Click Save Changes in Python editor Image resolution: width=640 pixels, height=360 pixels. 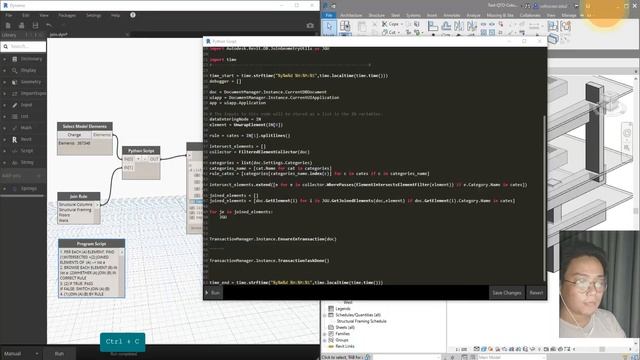point(507,293)
